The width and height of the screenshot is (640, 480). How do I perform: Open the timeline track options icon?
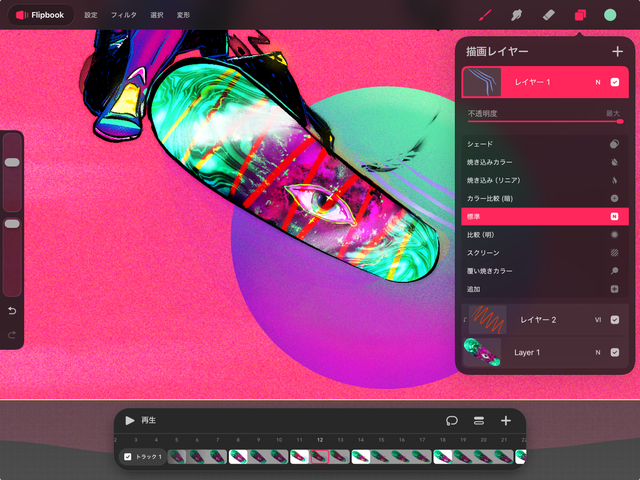tap(479, 420)
